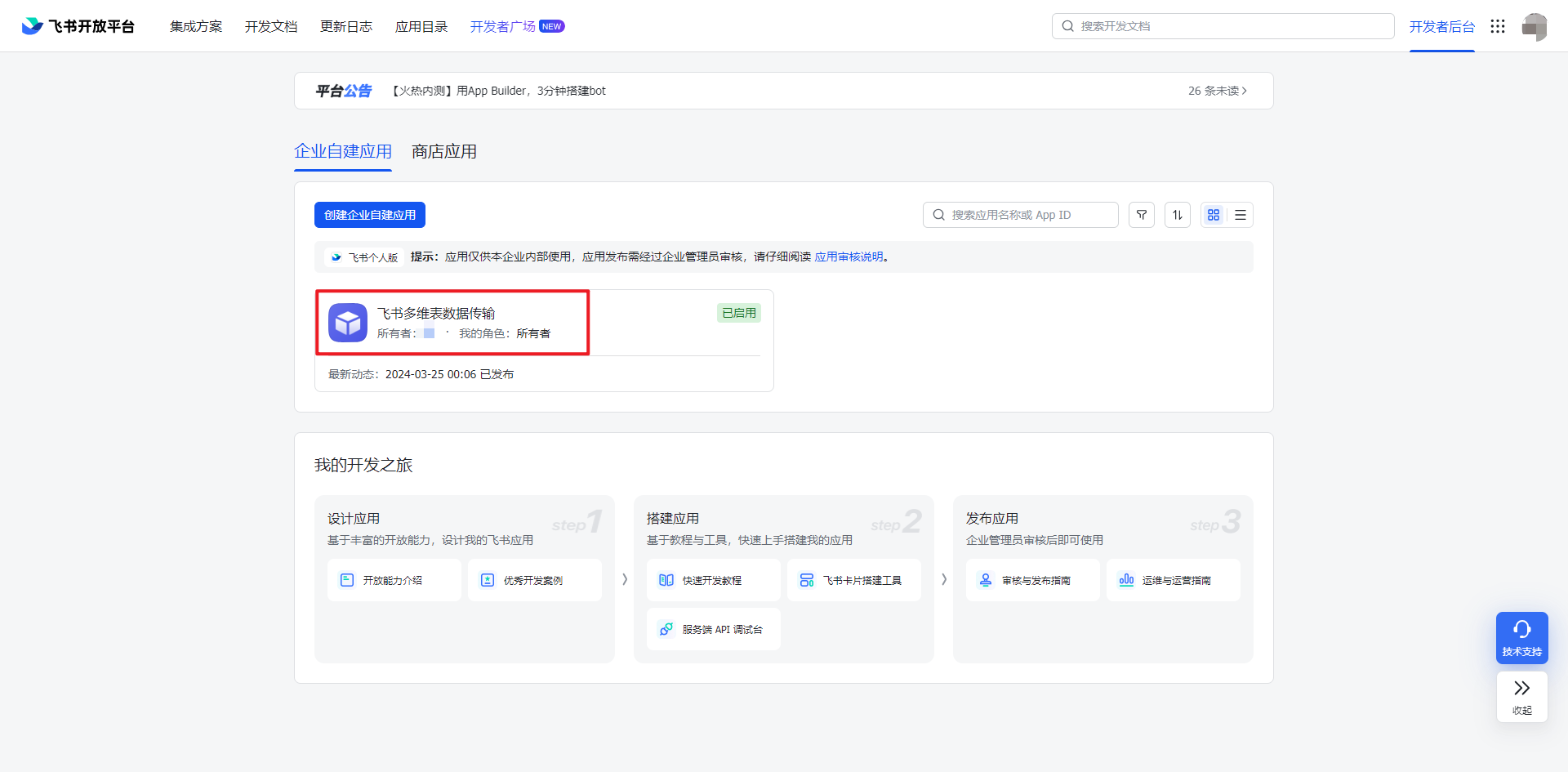Open 审核与发布指南 card
This screenshot has height=772, width=1568.
coord(1033,580)
